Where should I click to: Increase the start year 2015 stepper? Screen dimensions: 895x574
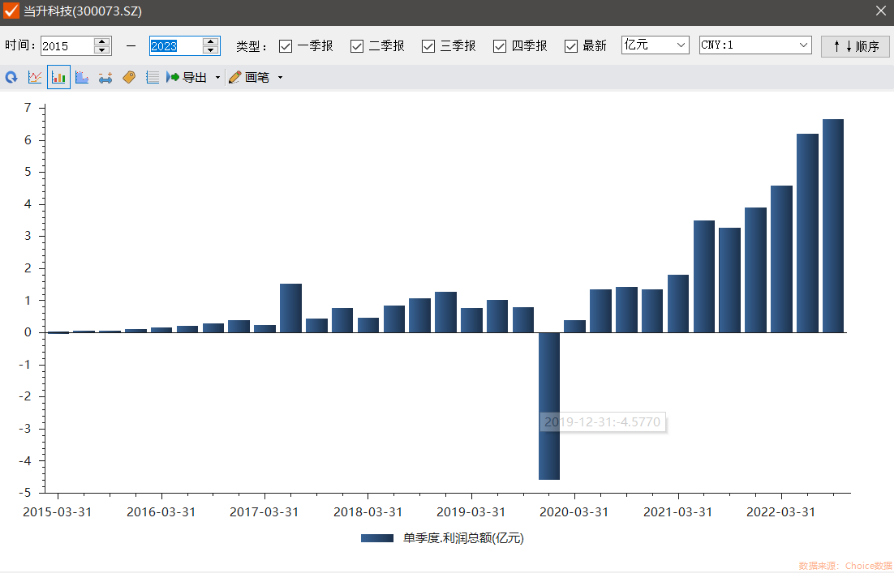102,41
